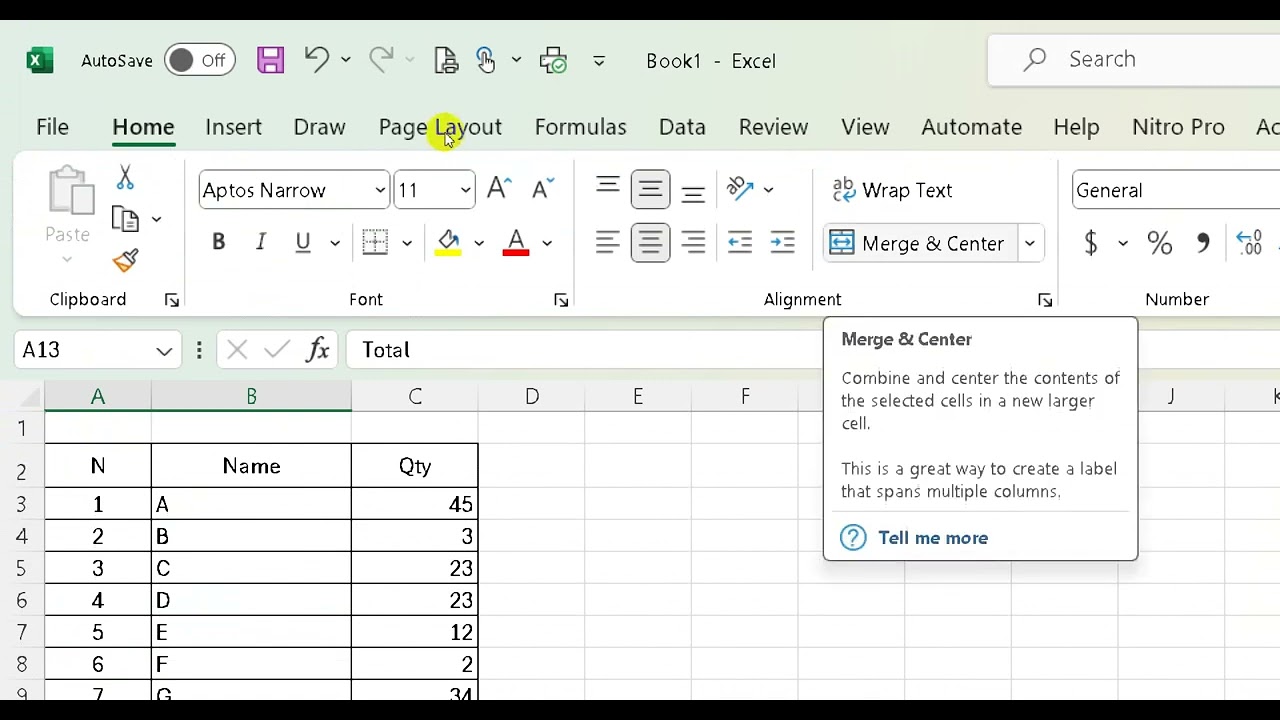1280x720 pixels.
Task: Click the Orientation text rotation icon
Action: tap(740, 189)
